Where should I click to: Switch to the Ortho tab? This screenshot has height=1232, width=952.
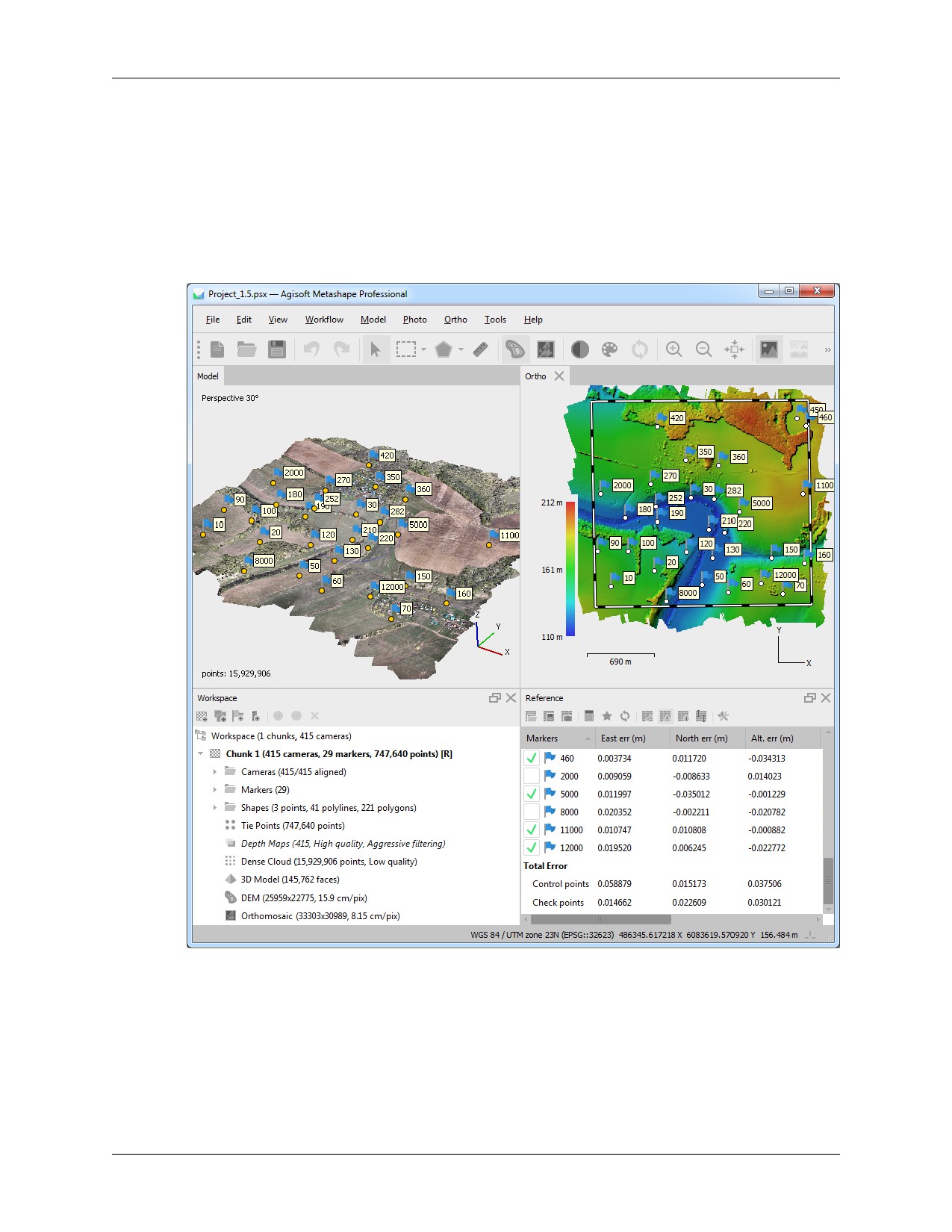535,376
